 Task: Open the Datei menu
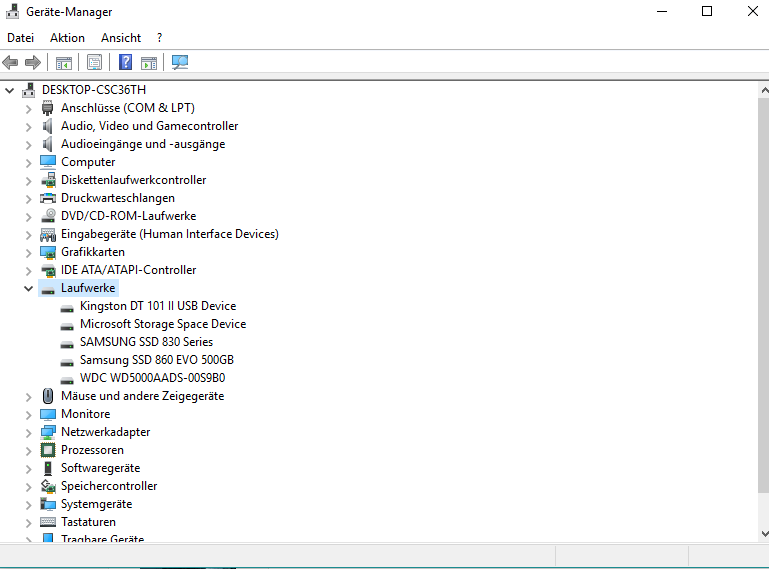coord(21,38)
